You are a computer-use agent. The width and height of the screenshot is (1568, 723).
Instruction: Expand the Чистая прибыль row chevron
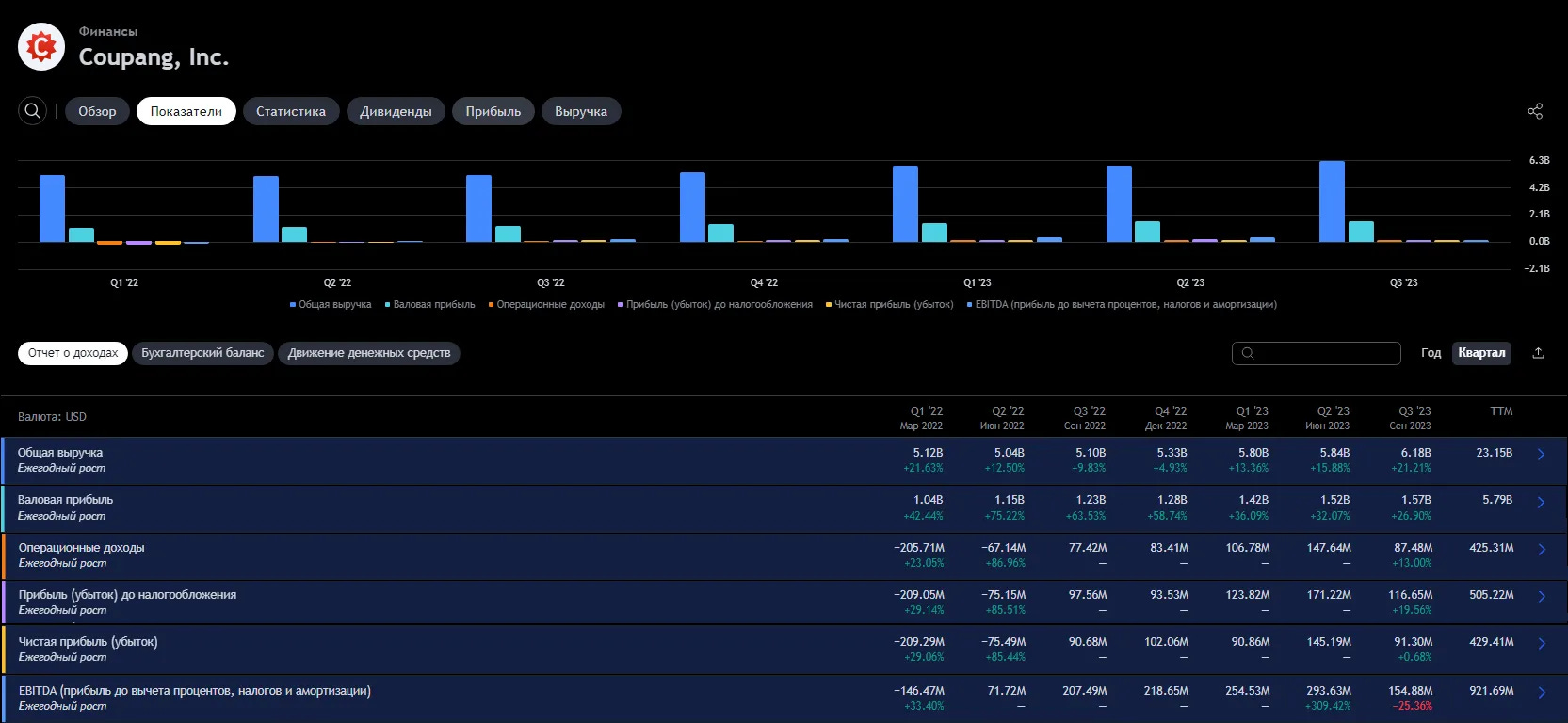[1542, 643]
